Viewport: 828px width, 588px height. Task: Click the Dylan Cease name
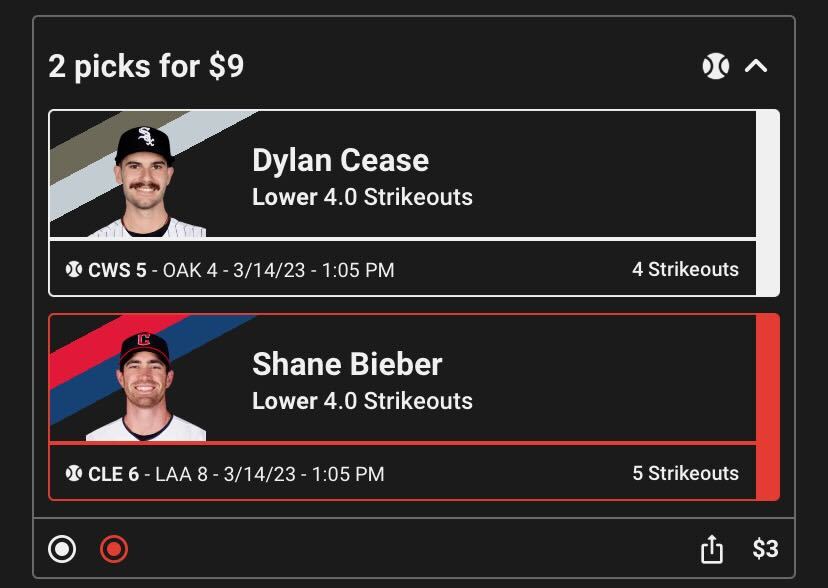tap(340, 160)
